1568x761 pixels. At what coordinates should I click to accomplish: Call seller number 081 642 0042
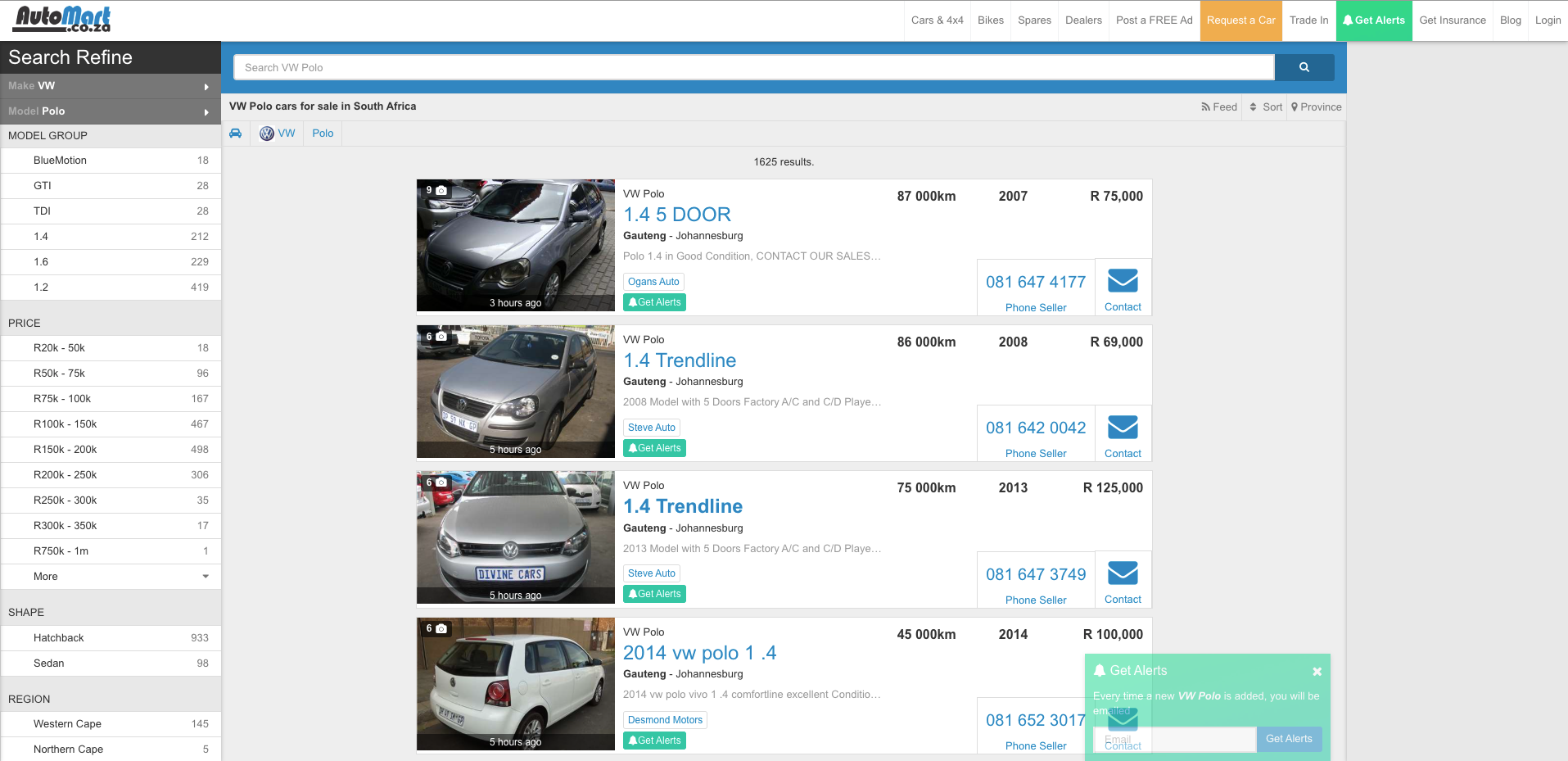click(1036, 428)
